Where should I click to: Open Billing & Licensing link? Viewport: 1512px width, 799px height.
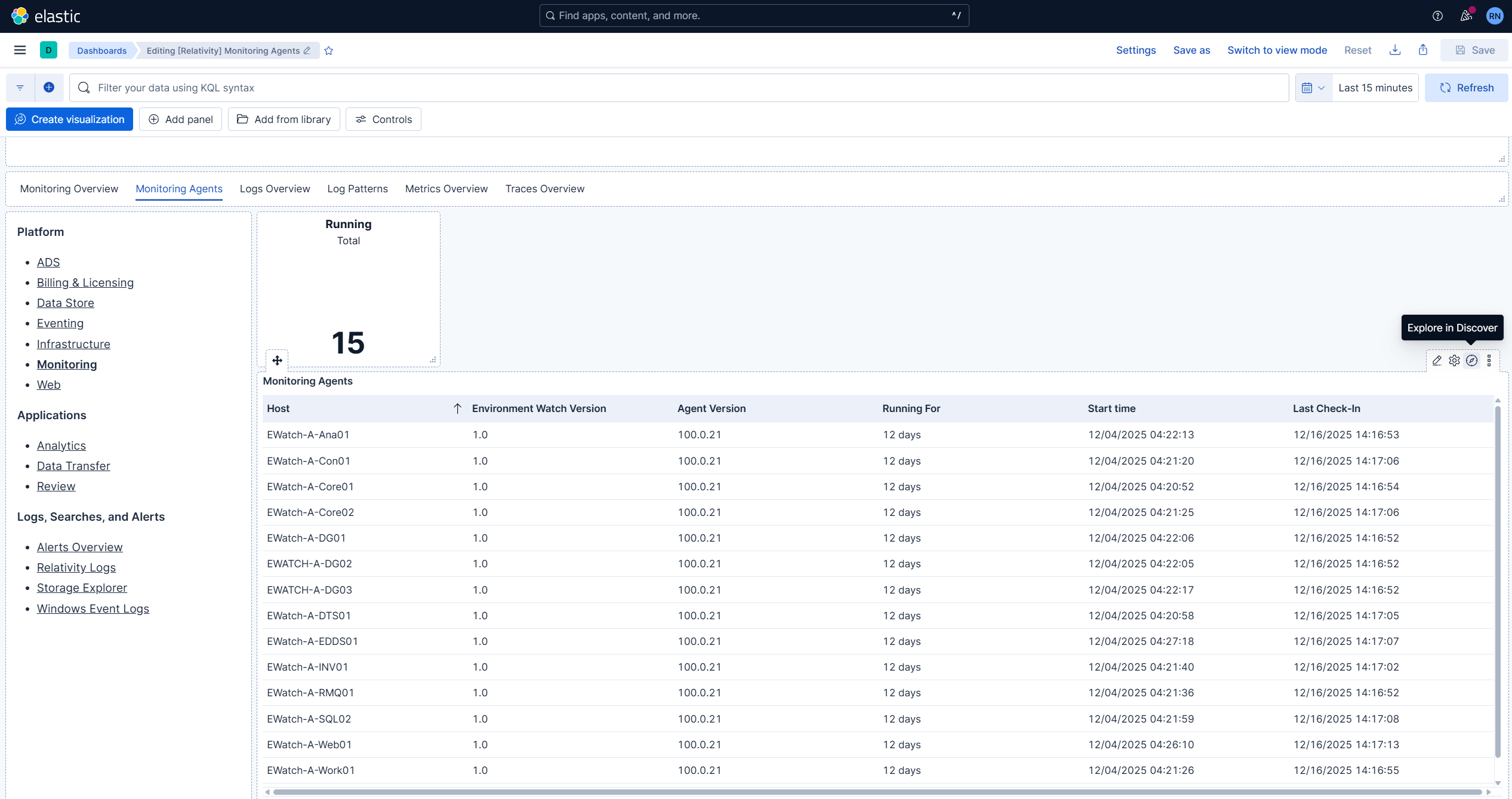[85, 282]
